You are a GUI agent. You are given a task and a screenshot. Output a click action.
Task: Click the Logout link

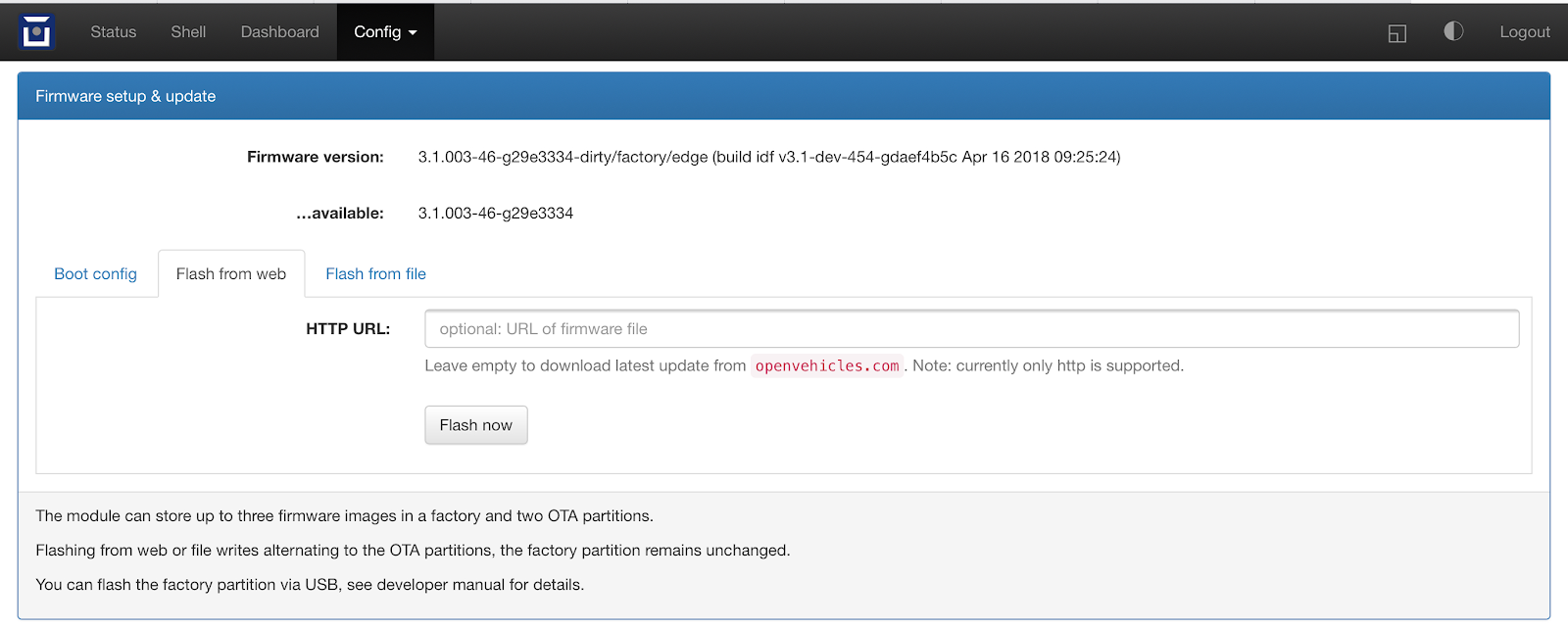pos(1525,31)
